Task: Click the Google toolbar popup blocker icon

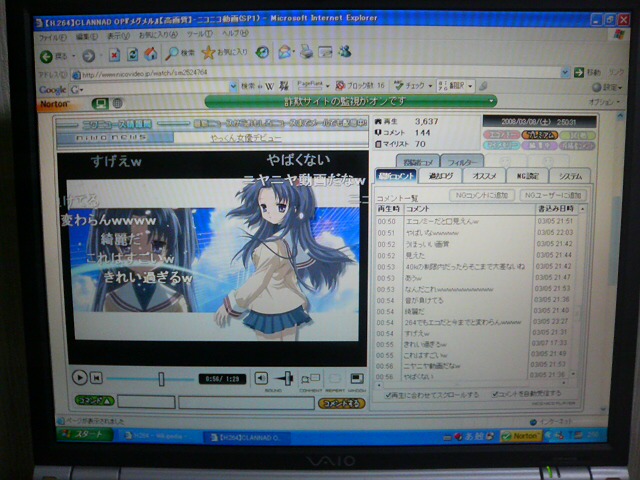Action: pos(340,86)
